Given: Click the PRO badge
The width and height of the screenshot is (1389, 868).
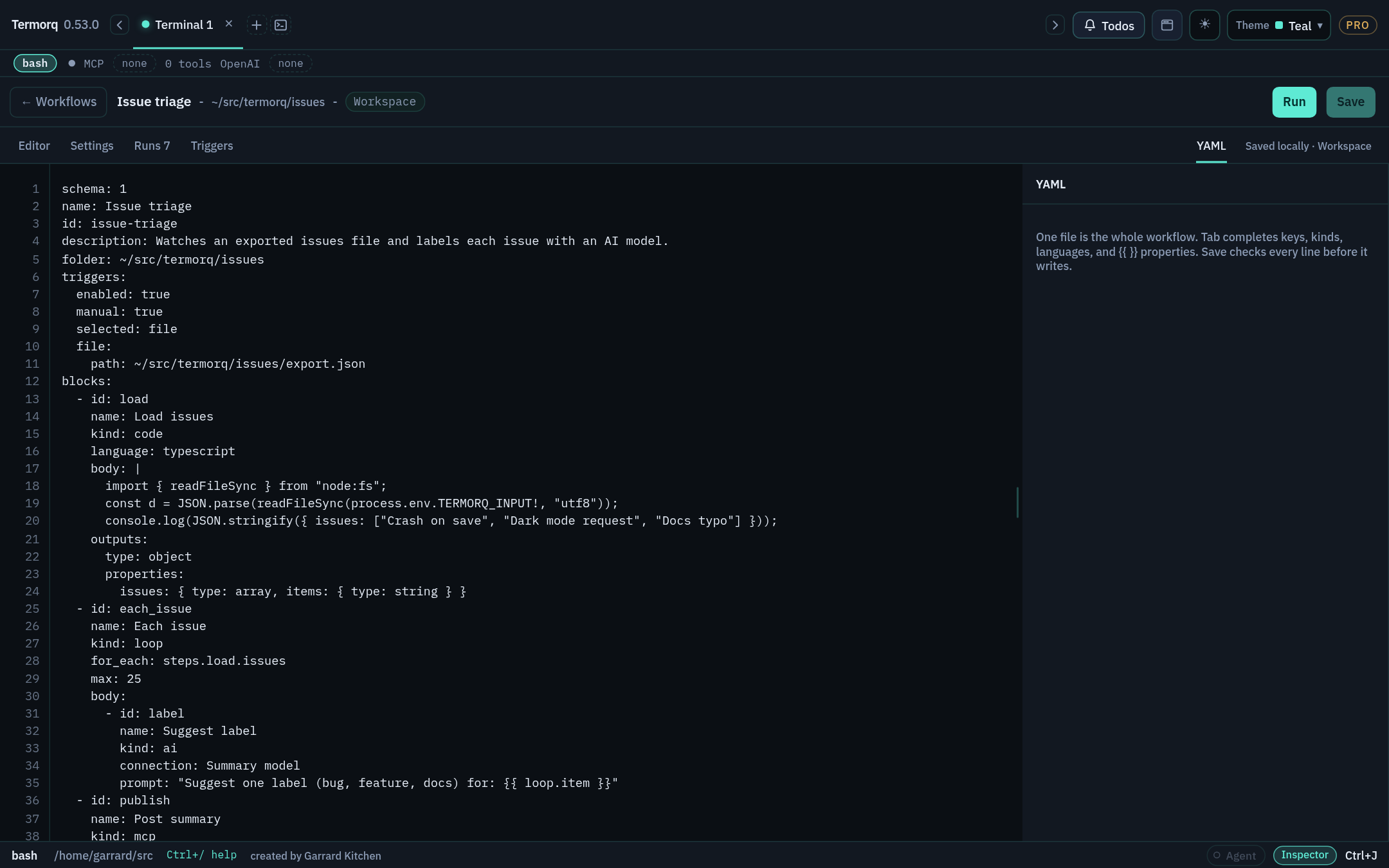Looking at the screenshot, I should click(x=1357, y=25).
